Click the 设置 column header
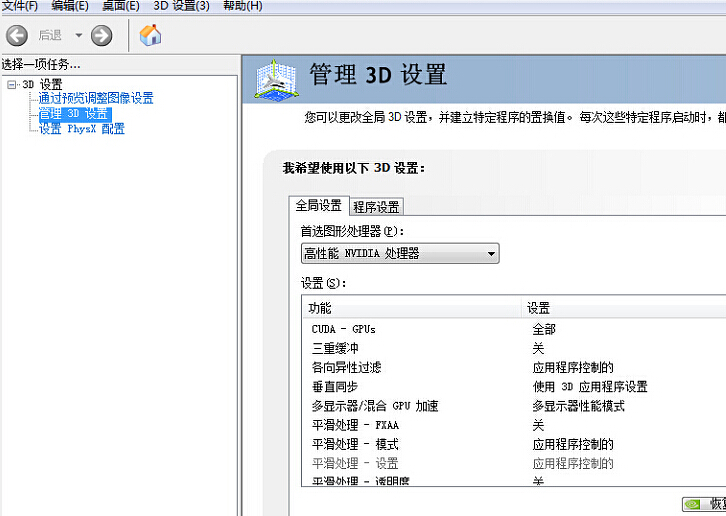The width and height of the screenshot is (726, 516). 624,308
